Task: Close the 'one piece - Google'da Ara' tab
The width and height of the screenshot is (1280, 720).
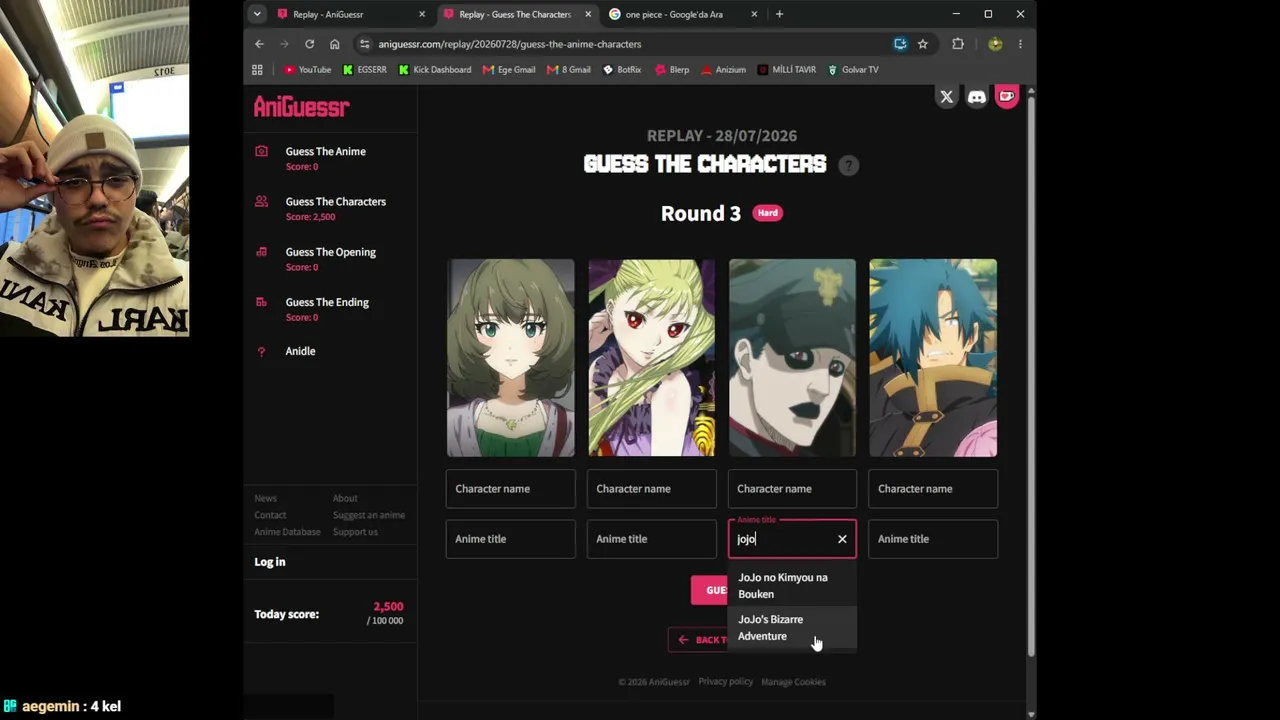Action: (754, 14)
